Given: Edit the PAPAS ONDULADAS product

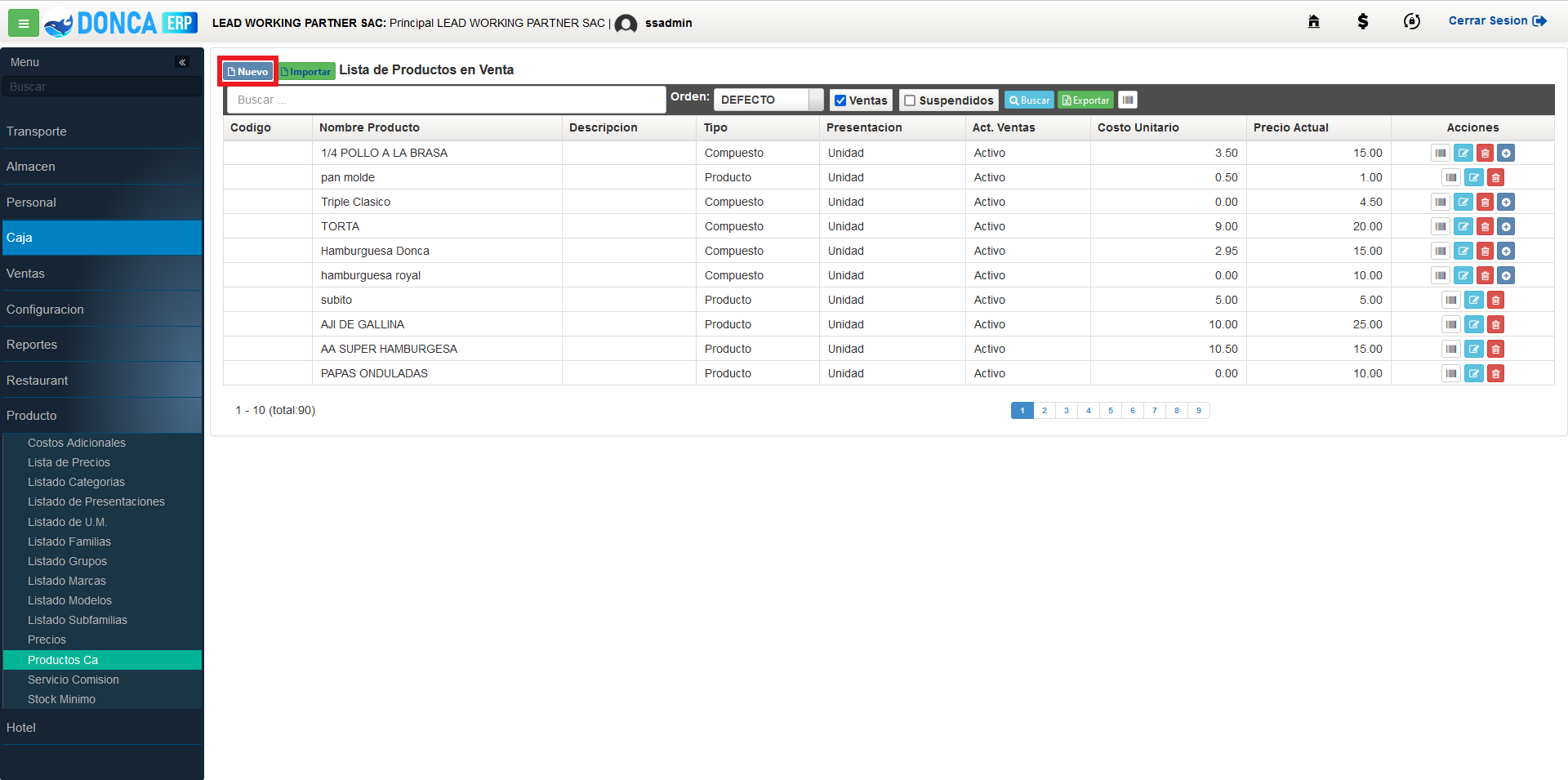Looking at the screenshot, I should point(1473,373).
